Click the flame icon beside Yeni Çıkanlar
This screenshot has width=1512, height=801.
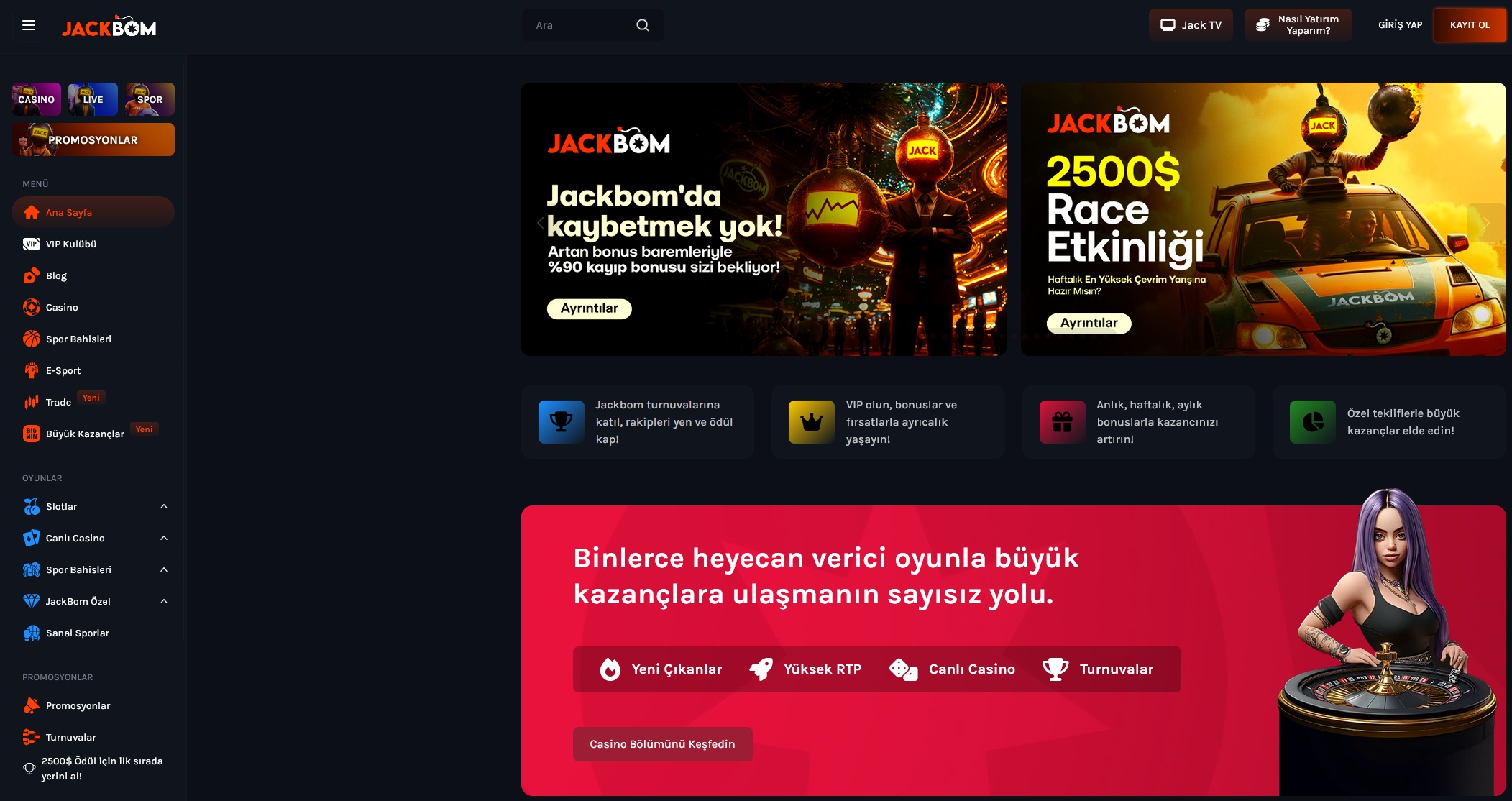click(x=610, y=669)
